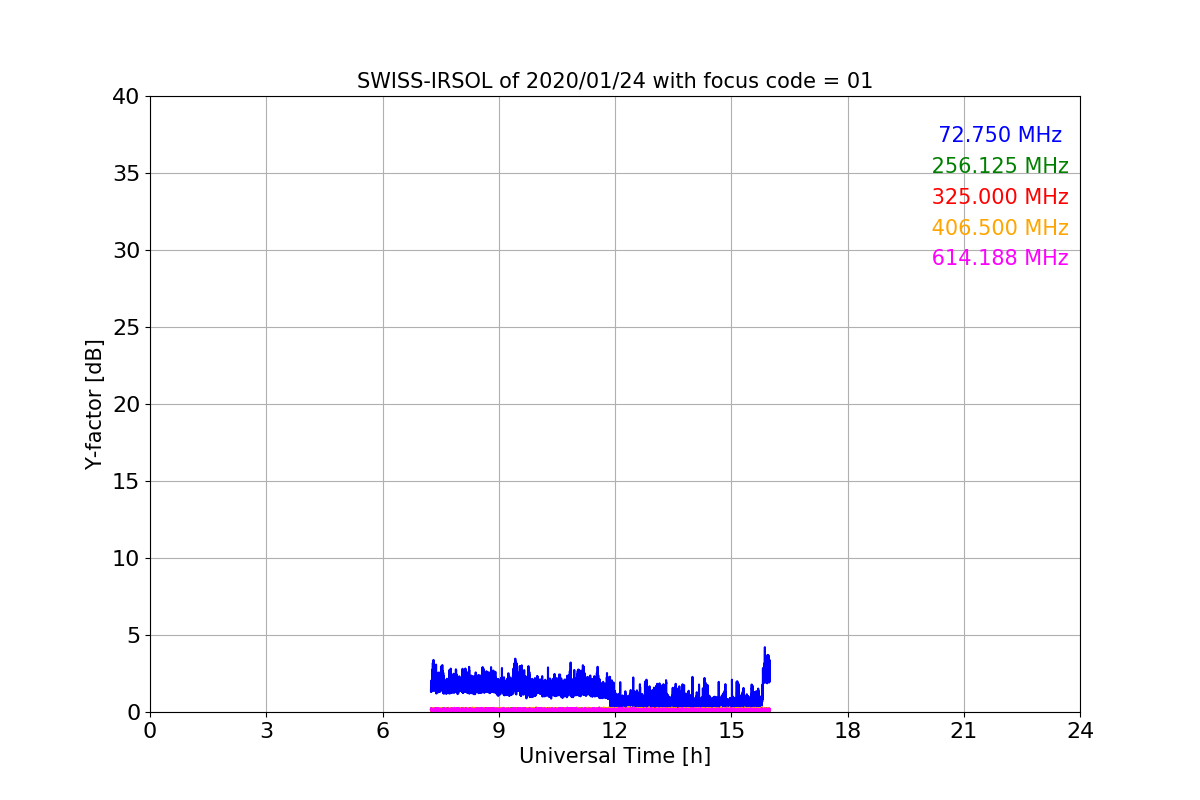
Task: Click the y-axis tick label 10
Action: pos(125,559)
